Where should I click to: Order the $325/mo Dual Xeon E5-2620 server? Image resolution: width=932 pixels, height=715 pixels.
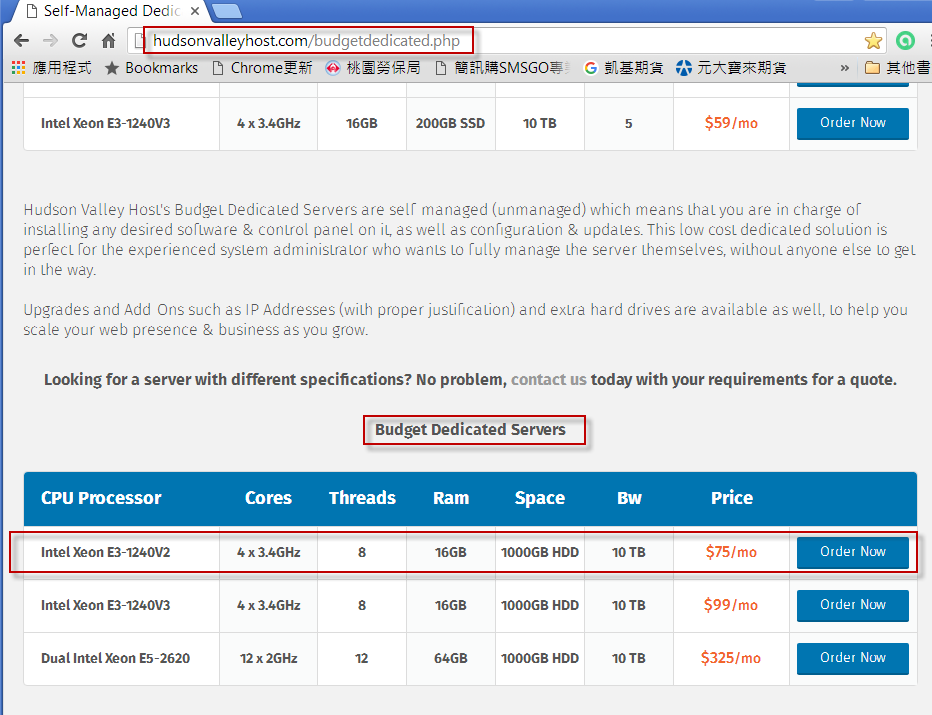852,658
